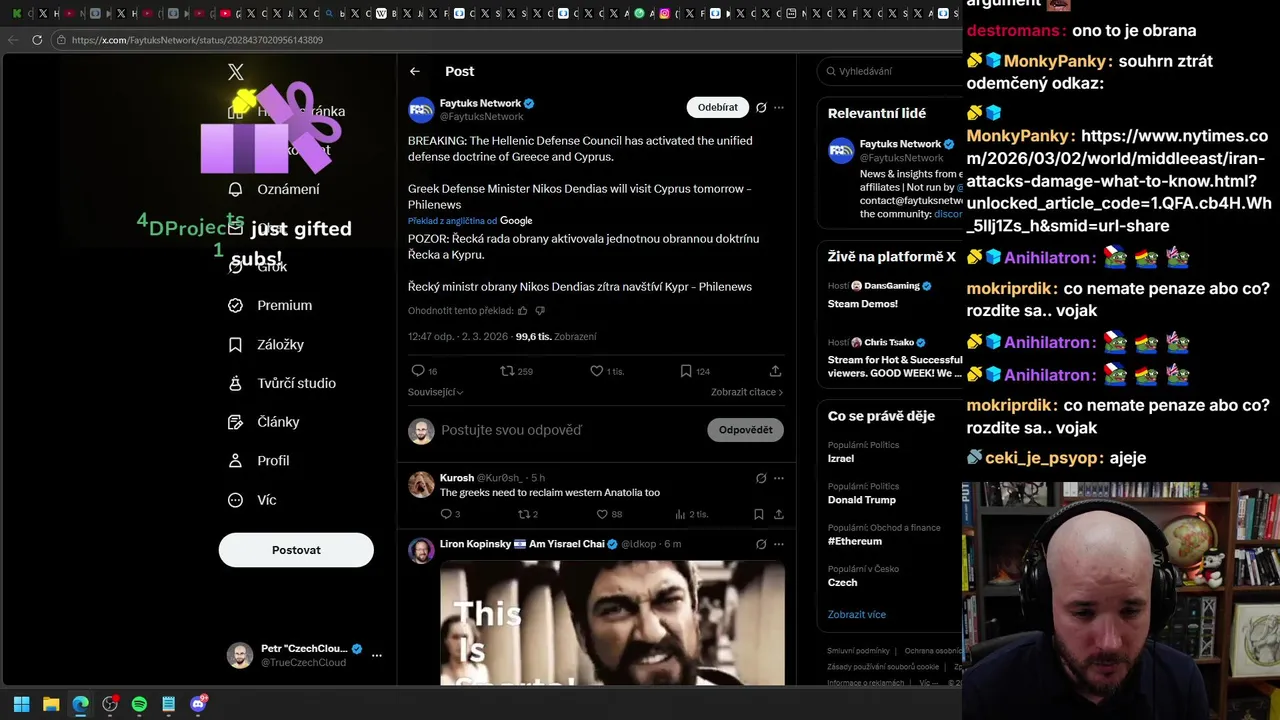Image resolution: width=1280 pixels, height=720 pixels.
Task: Open Zásady používání souborů cookie link
Action: click(883, 667)
